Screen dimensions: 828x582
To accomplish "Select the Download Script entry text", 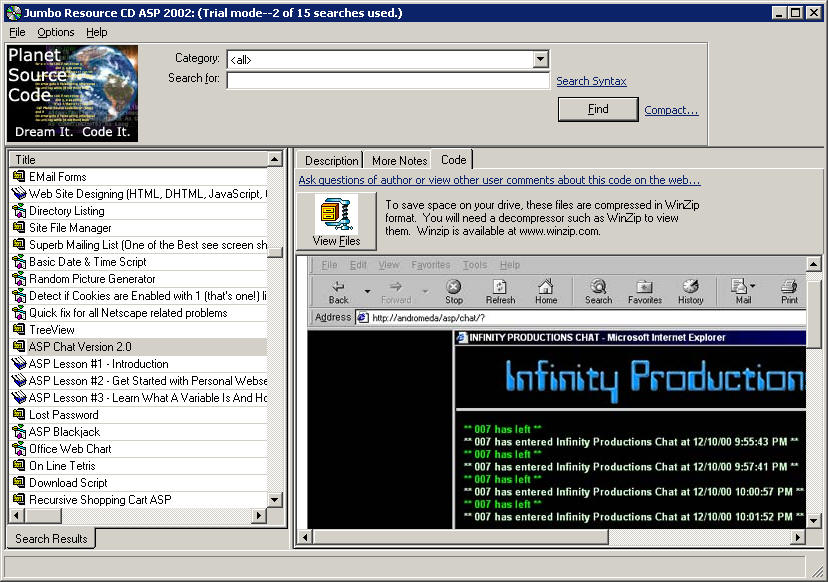I will (x=68, y=483).
